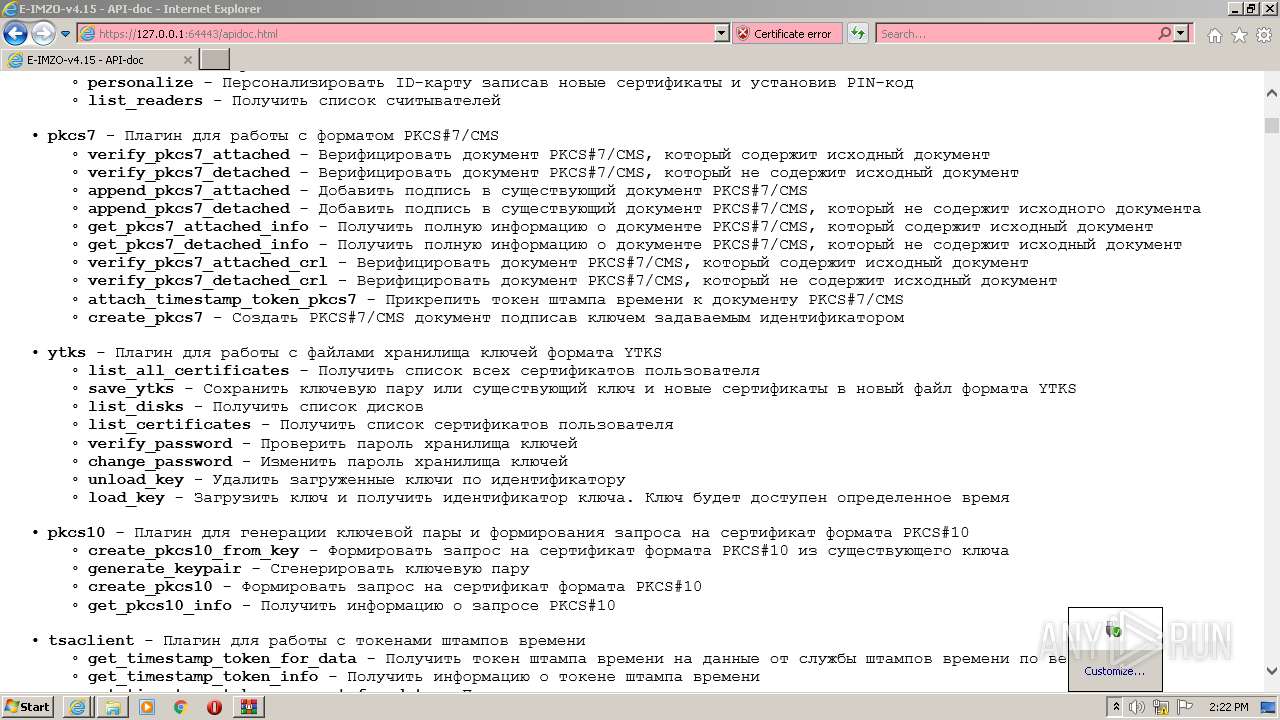Click the create_pkcs7 method name
This screenshot has height=720, width=1280.
click(x=145, y=317)
